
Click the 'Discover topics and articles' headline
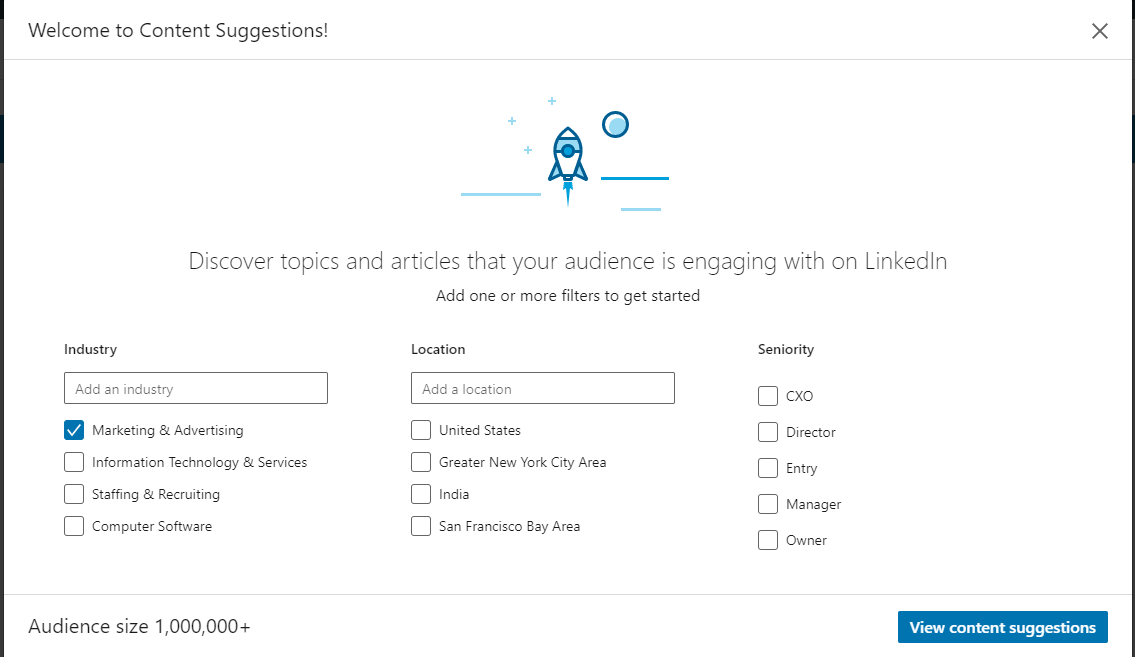[x=568, y=261]
